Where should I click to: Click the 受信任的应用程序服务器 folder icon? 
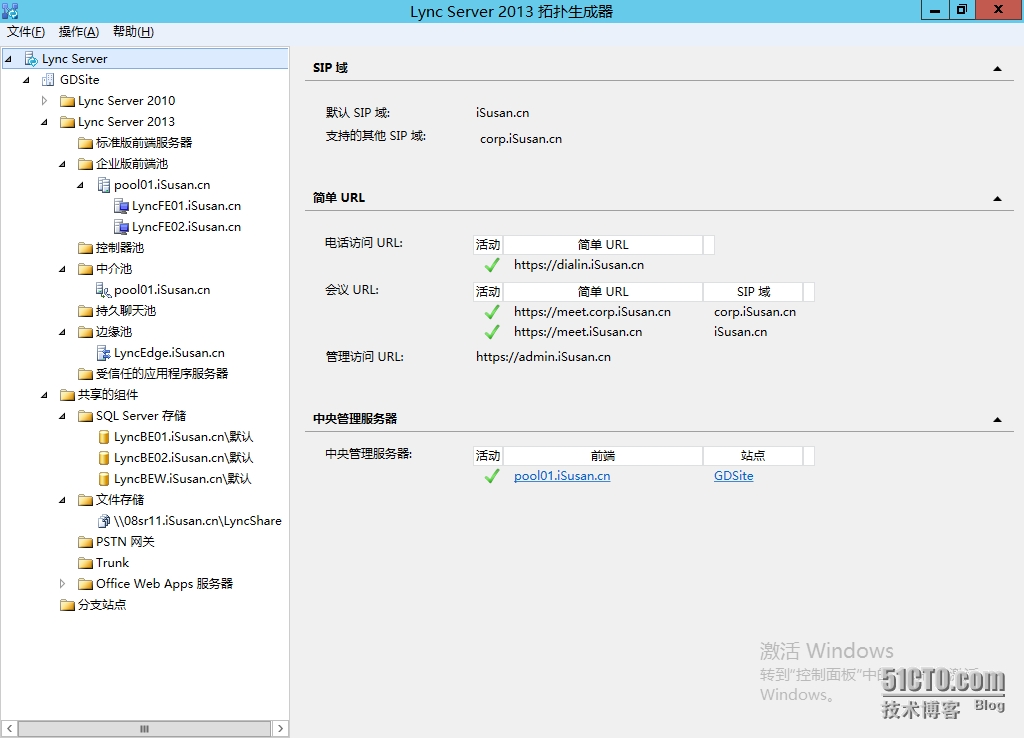85,374
